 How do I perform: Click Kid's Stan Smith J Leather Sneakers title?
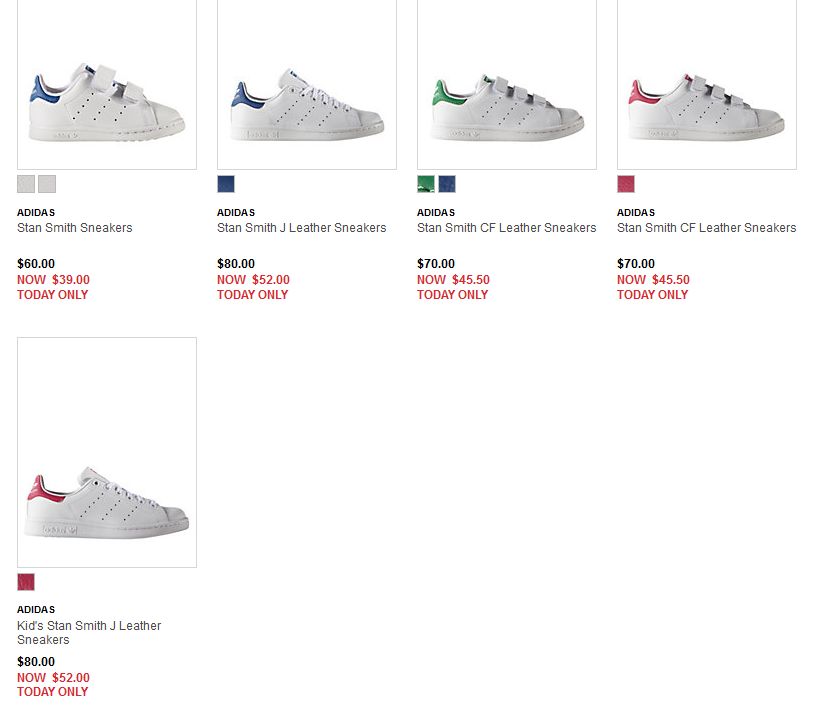(x=88, y=633)
